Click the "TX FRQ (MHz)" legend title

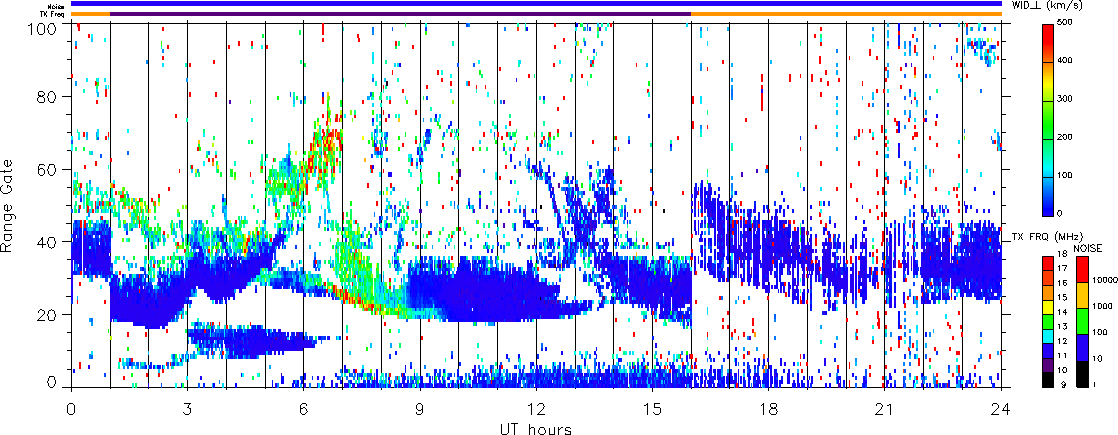pos(1047,236)
